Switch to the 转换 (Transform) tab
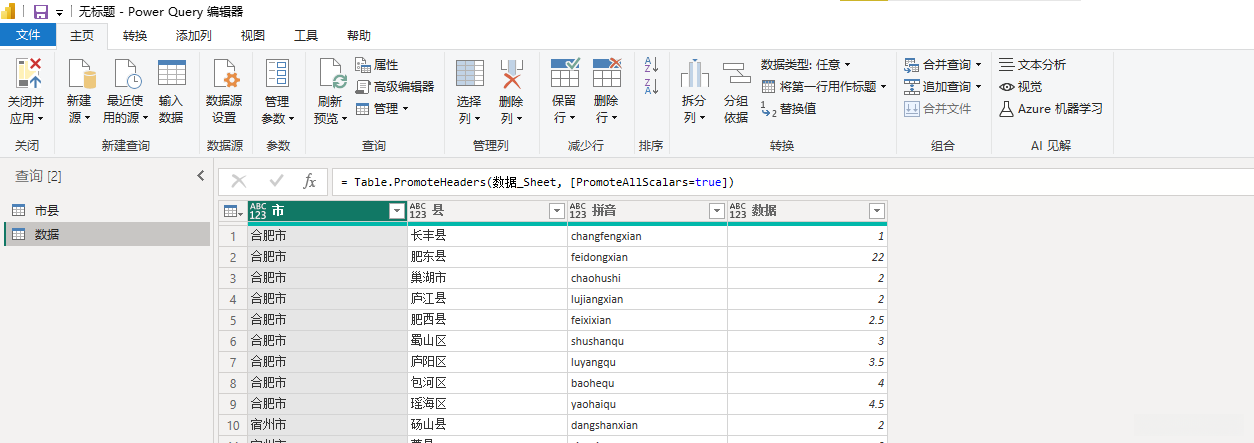Screen dimensions: 1254x443 tap(135, 35)
